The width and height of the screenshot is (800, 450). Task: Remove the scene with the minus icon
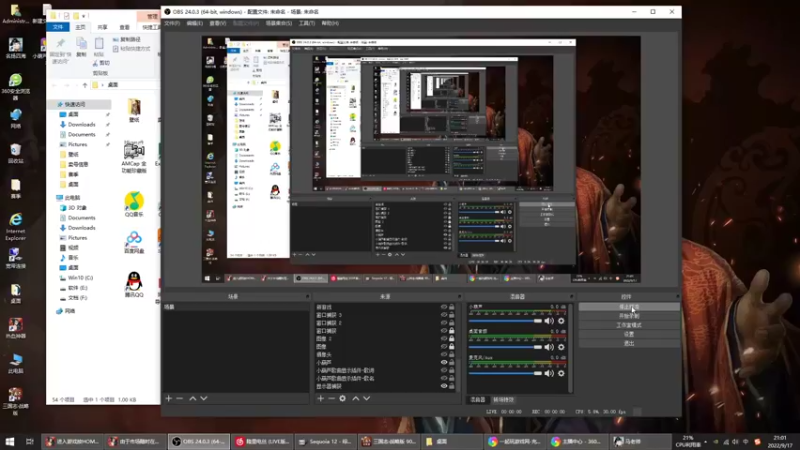coord(180,398)
